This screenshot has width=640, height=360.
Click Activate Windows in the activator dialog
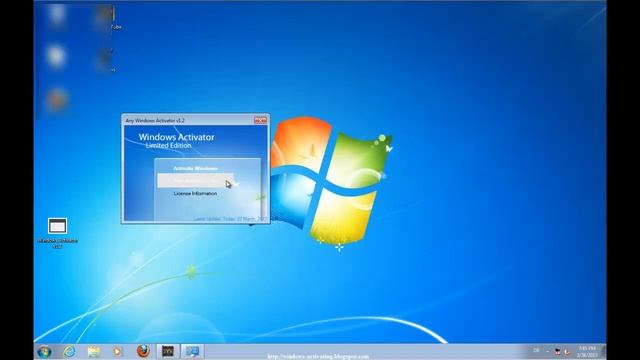(x=195, y=168)
